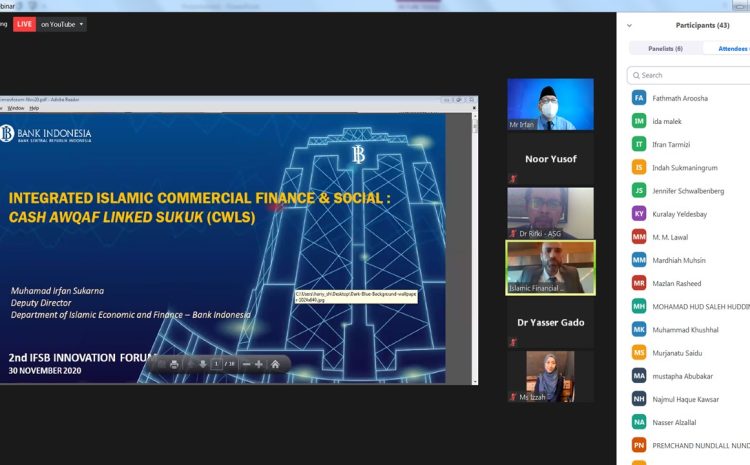Click muted mic icon on Dr Yasser Gado tile
This screenshot has height=465, width=750.
[513, 343]
